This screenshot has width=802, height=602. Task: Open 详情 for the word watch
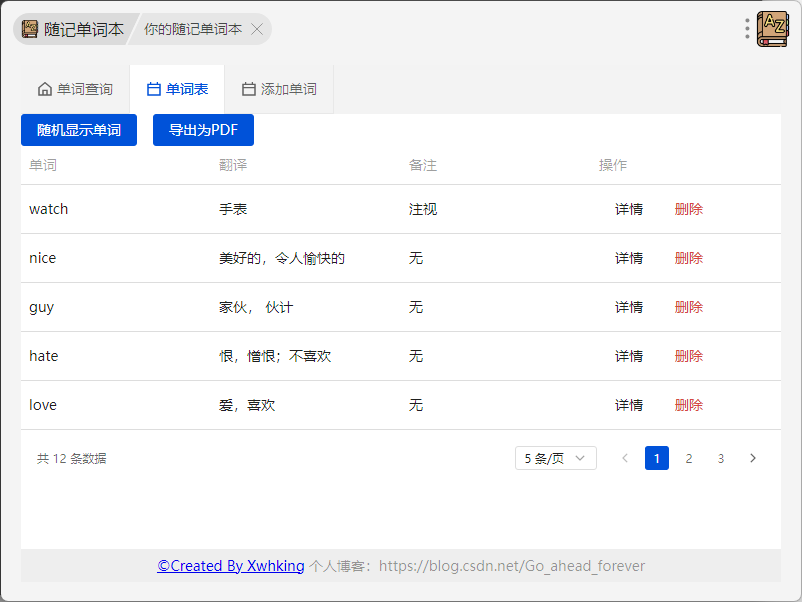point(629,209)
